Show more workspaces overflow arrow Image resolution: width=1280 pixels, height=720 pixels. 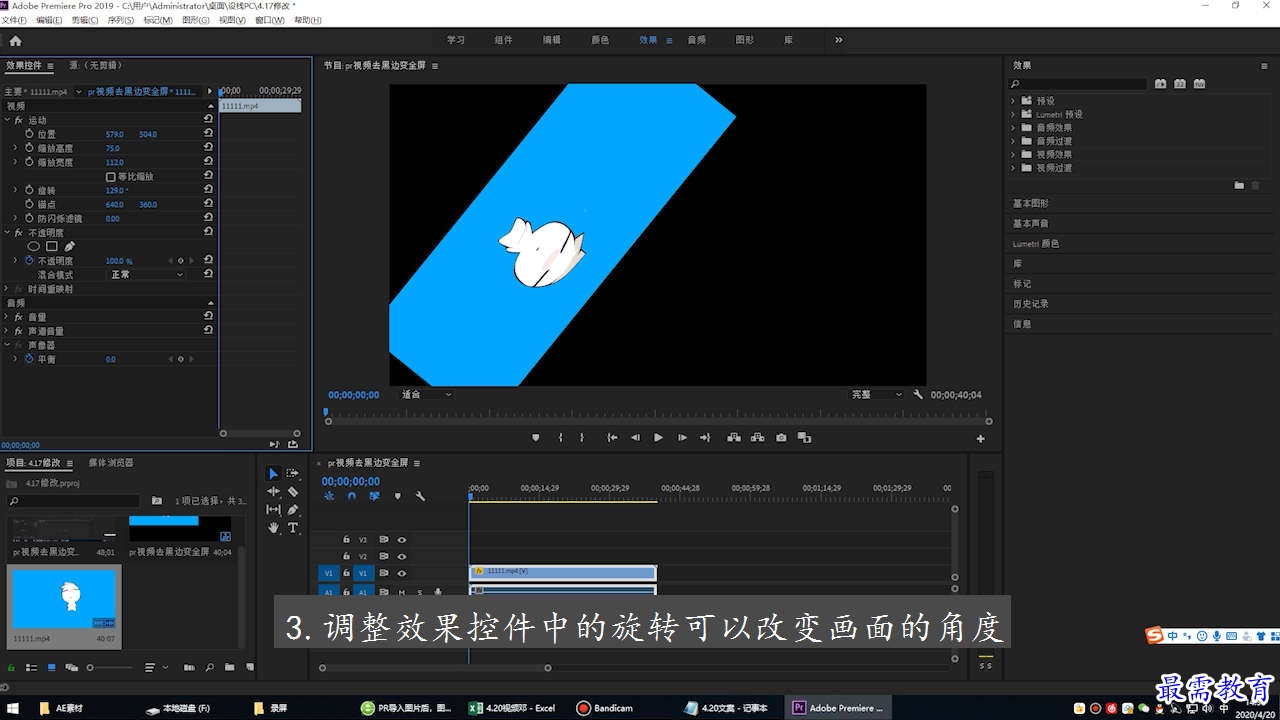click(838, 40)
